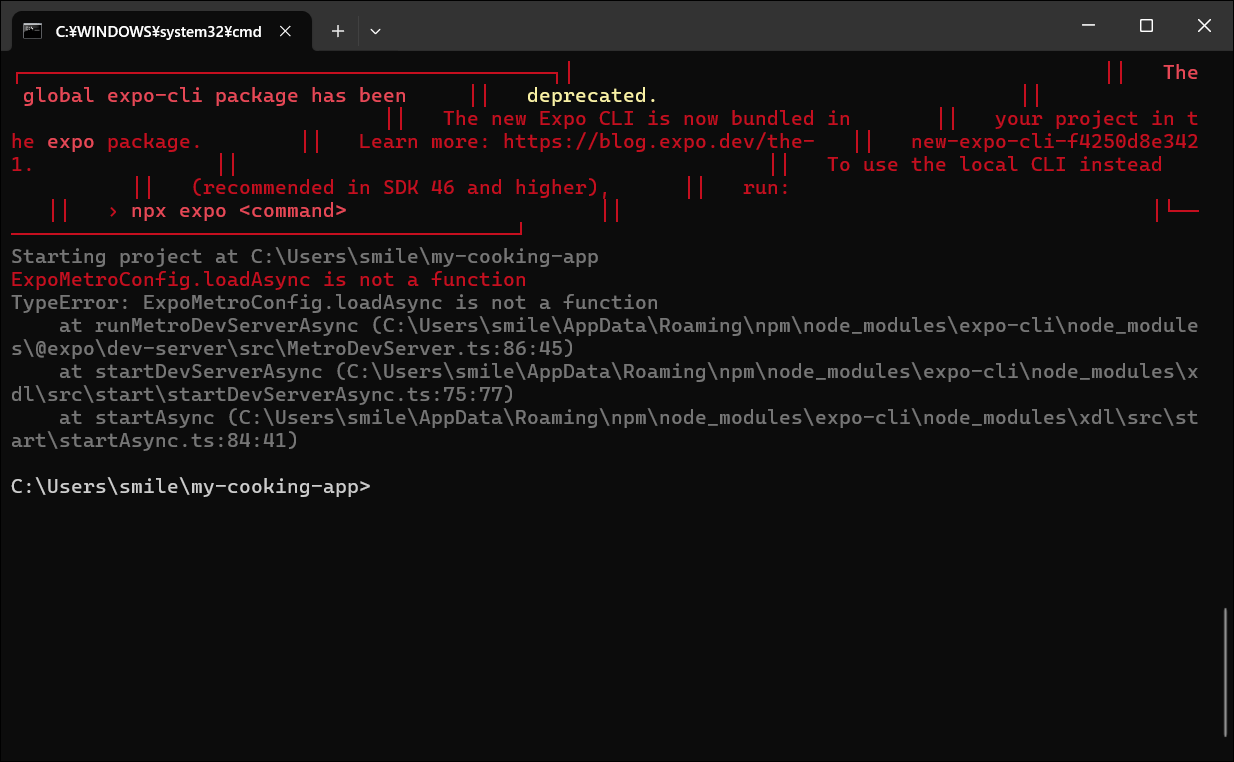
Task: Click "(recommended in SDK 46 and higher)"
Action: click(x=395, y=188)
